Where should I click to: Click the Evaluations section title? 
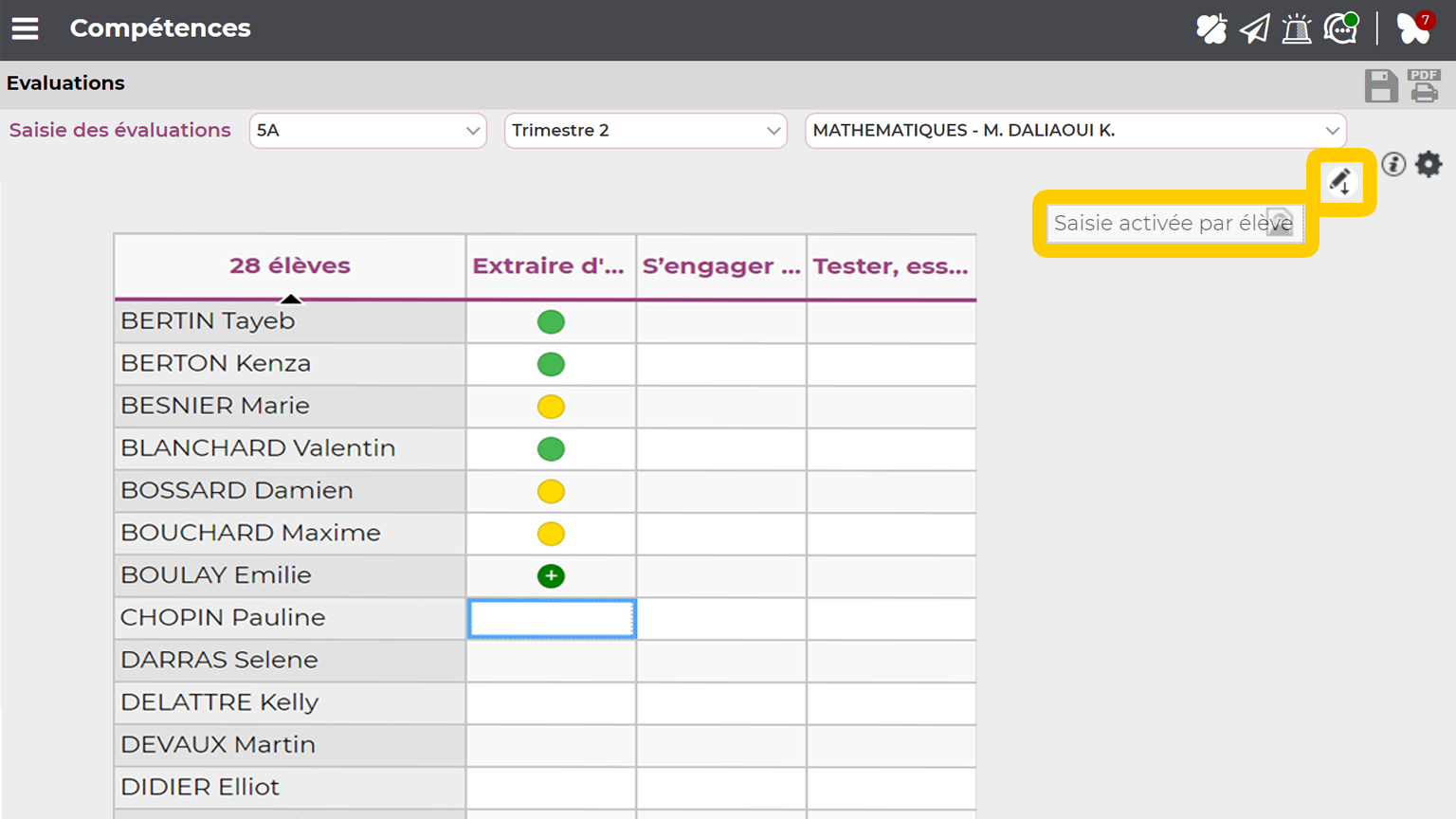click(65, 83)
